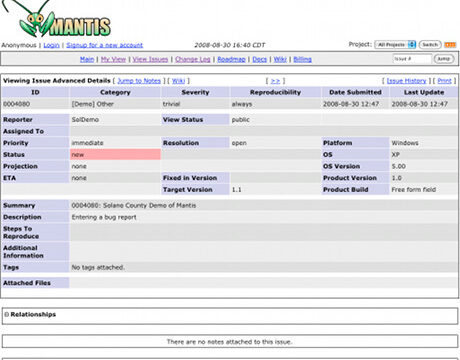Click the Fixed in Version label
The height and width of the screenshot is (360, 460).
pyautogui.click(x=190, y=178)
